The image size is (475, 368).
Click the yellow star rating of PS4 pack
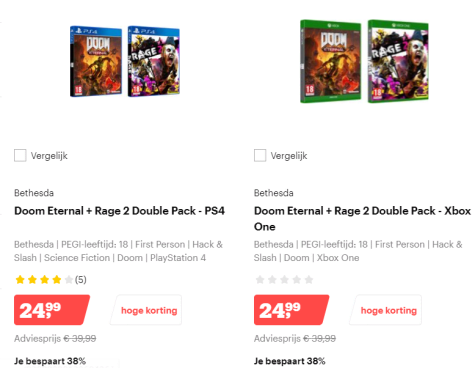coord(44,279)
